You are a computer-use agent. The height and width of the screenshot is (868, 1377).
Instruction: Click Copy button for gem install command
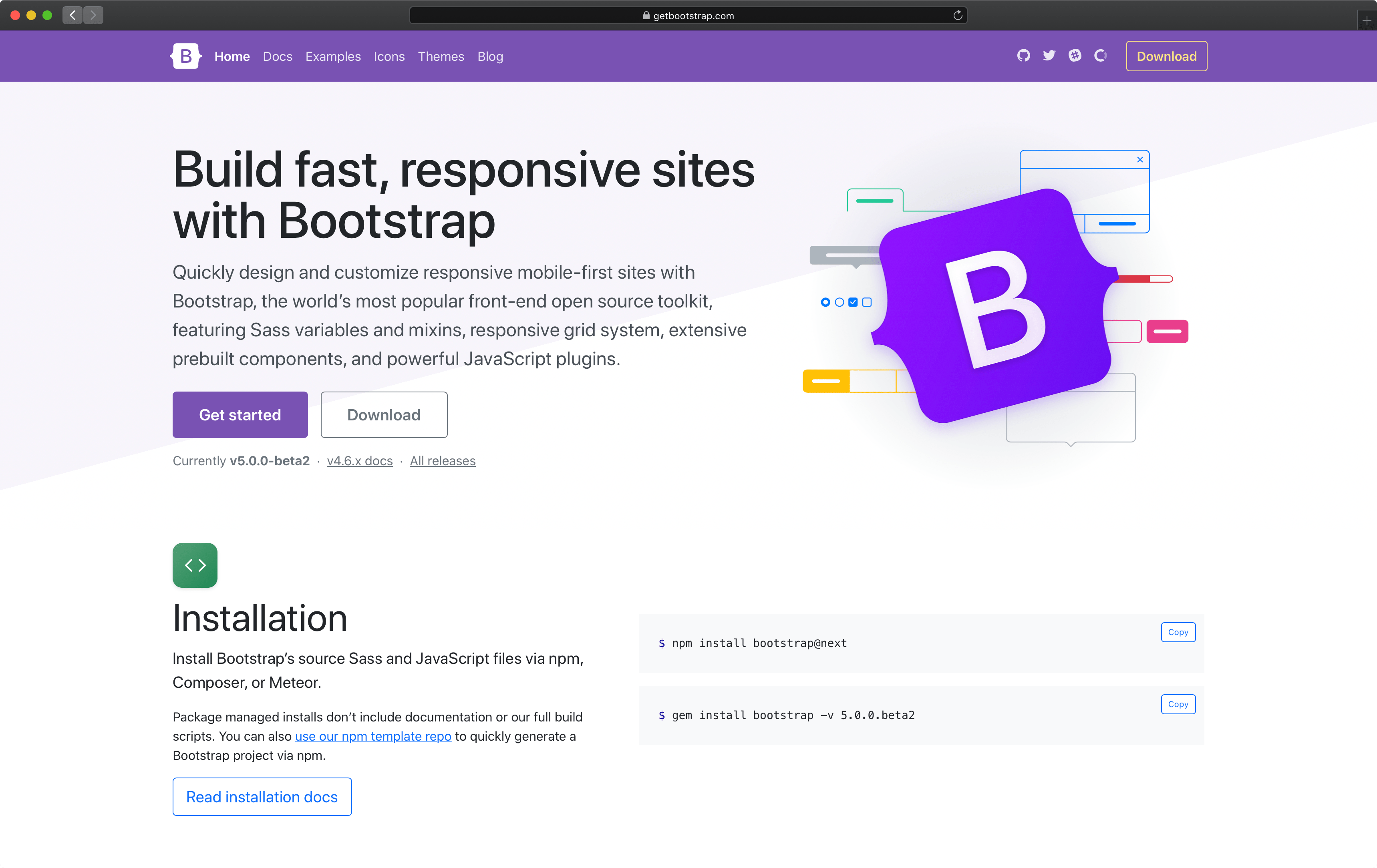(1177, 704)
